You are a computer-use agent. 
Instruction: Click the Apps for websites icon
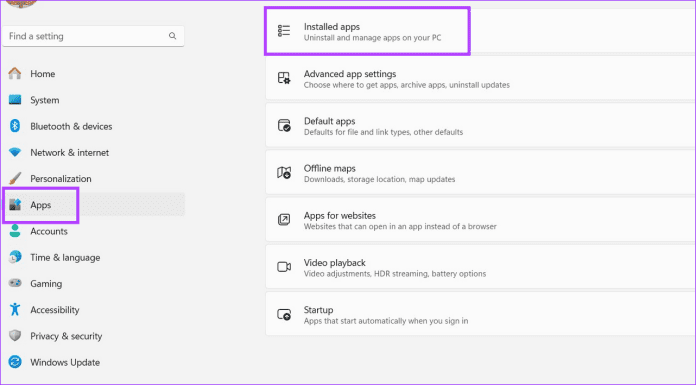[x=284, y=220]
